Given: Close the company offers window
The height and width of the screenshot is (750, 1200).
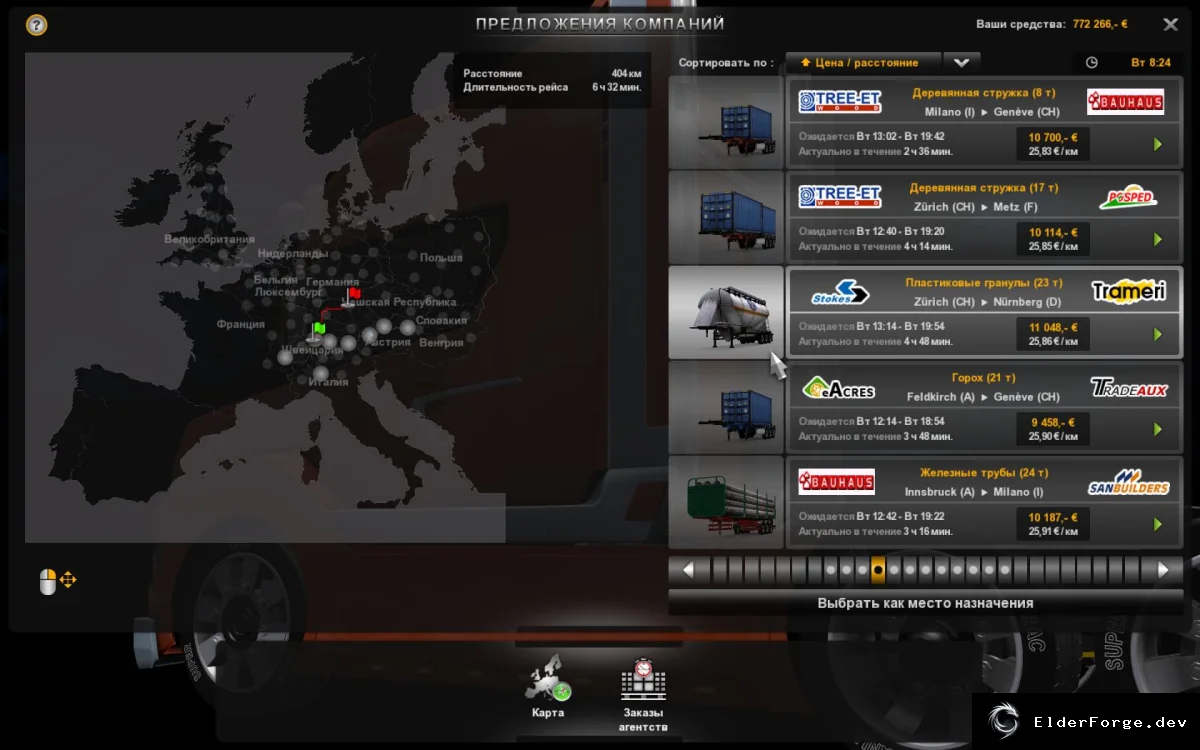Looking at the screenshot, I should click(x=1170, y=24).
